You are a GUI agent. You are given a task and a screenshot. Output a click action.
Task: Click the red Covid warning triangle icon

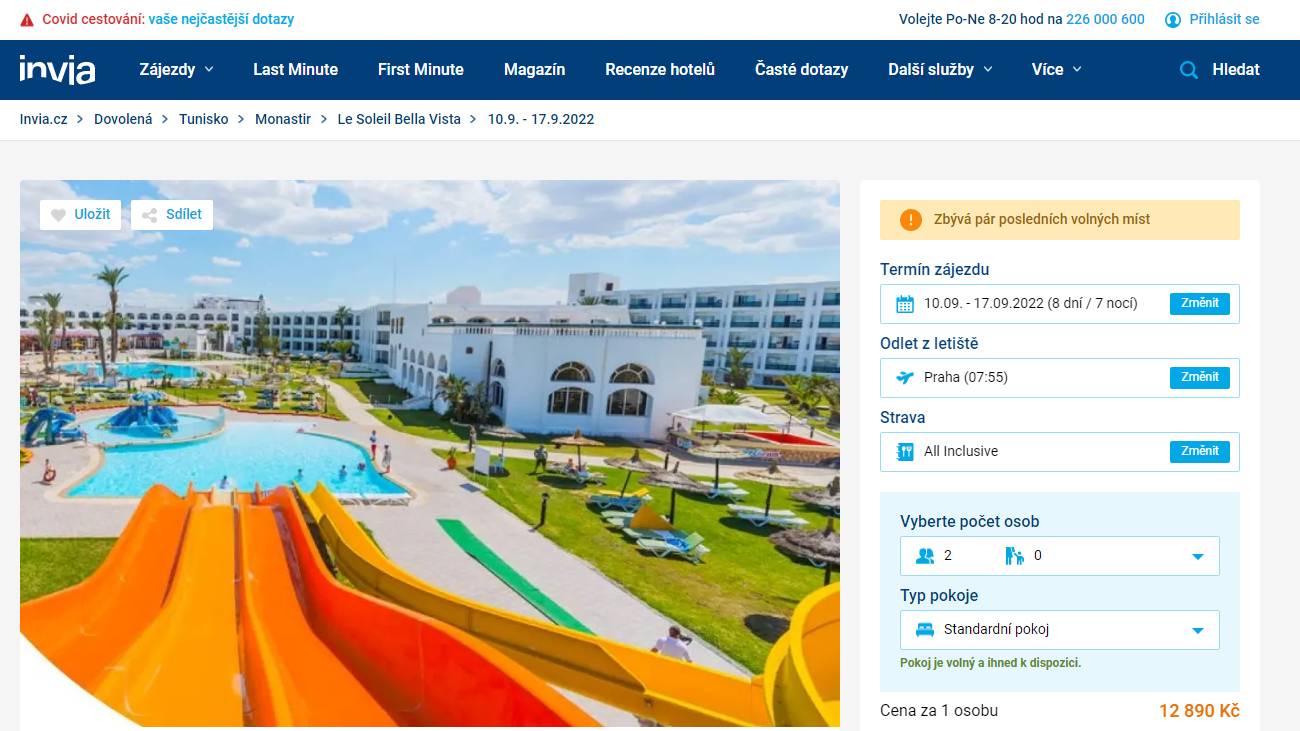(x=27, y=20)
